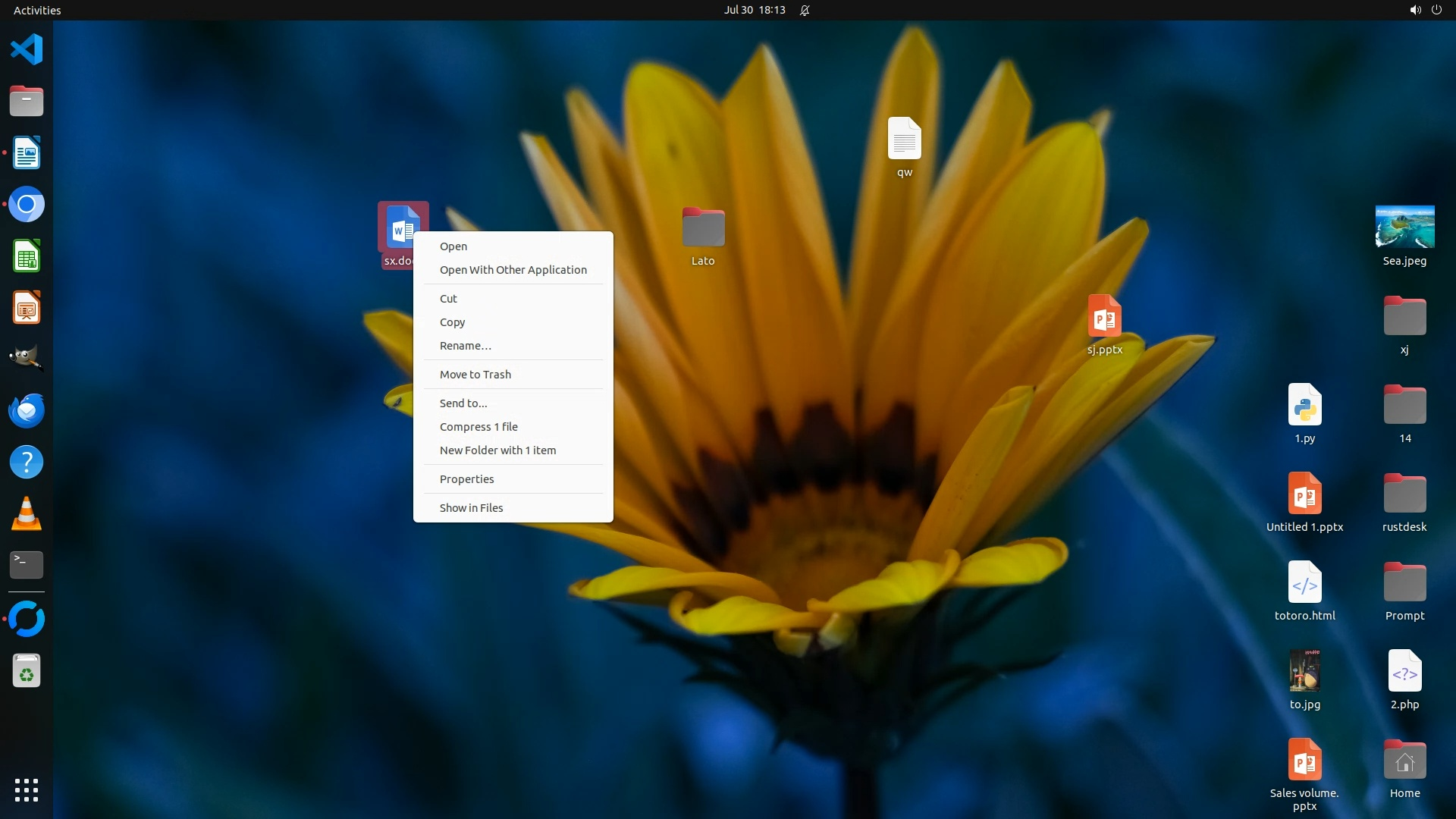Launch LibreOffice Calc from dock
The width and height of the screenshot is (1456, 819).
tap(27, 256)
